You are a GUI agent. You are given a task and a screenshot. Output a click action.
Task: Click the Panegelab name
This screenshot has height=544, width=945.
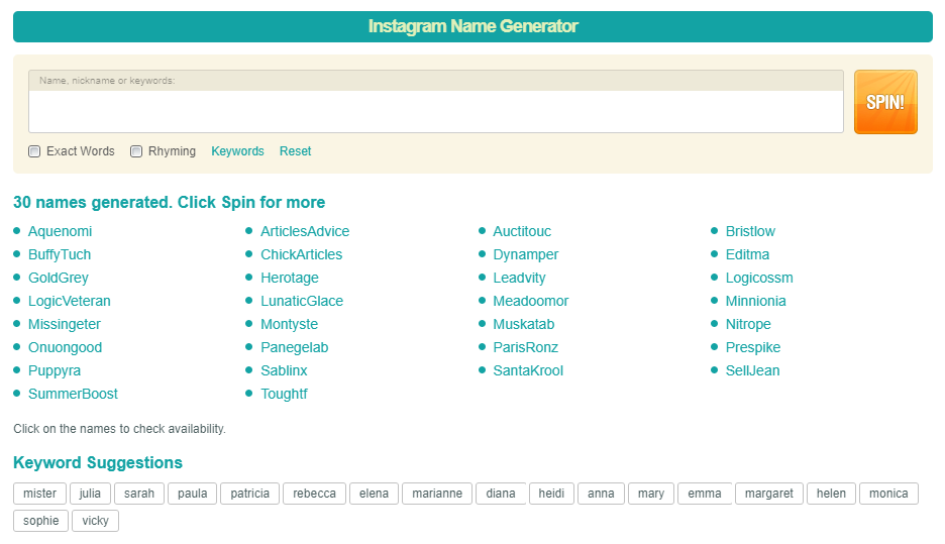[294, 348]
